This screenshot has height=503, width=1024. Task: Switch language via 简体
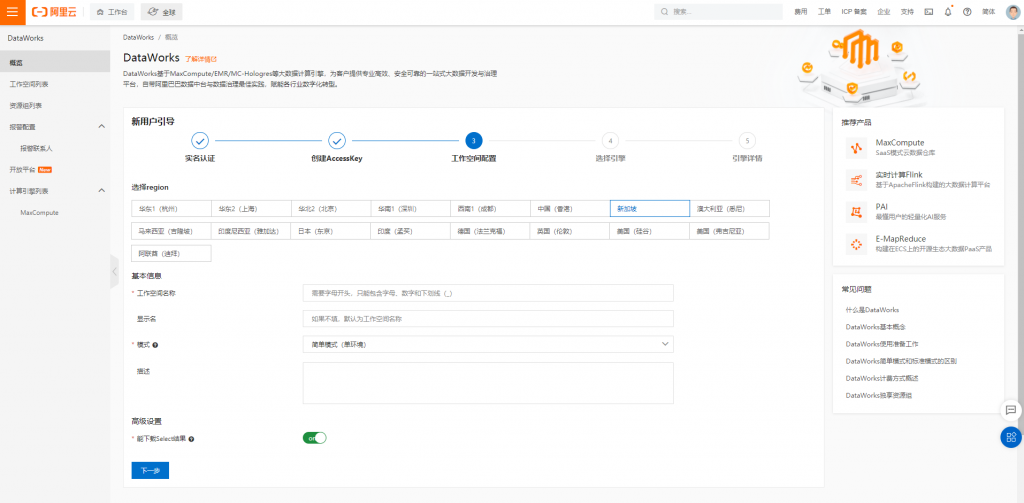point(989,12)
